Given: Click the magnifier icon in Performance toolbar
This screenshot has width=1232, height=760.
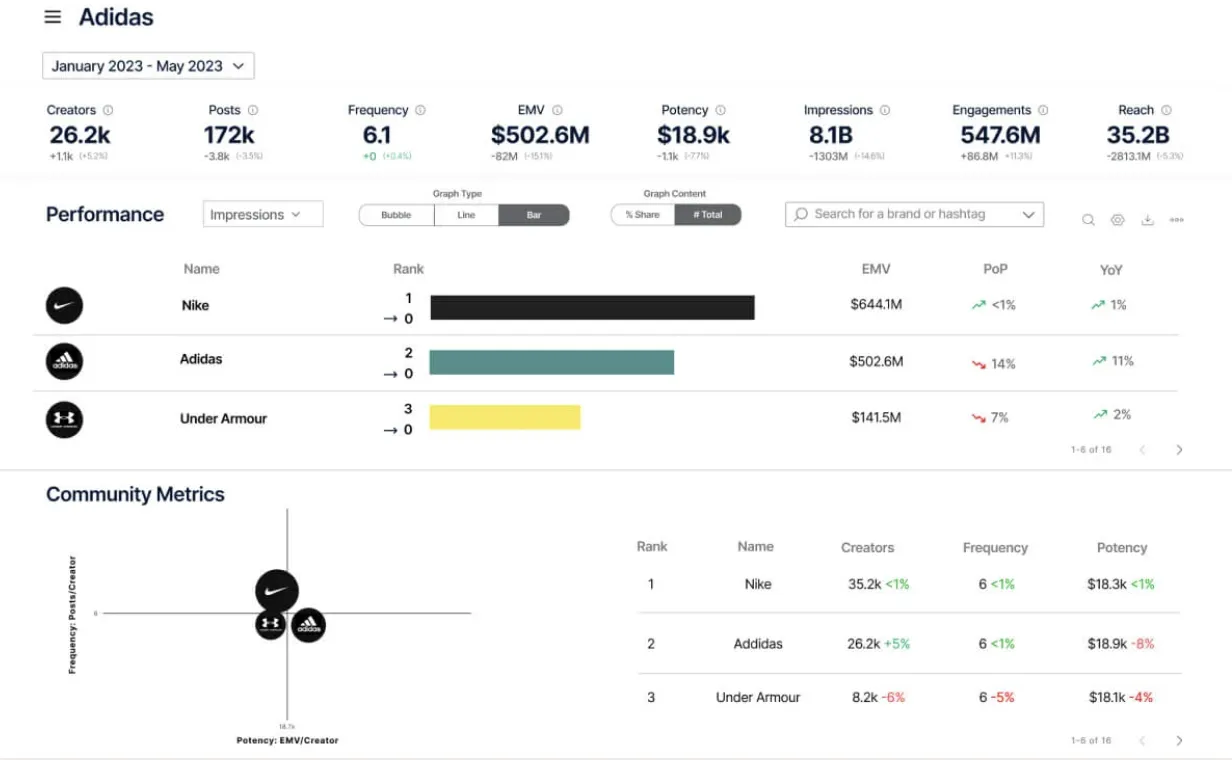Looking at the screenshot, I should tap(1088, 220).
